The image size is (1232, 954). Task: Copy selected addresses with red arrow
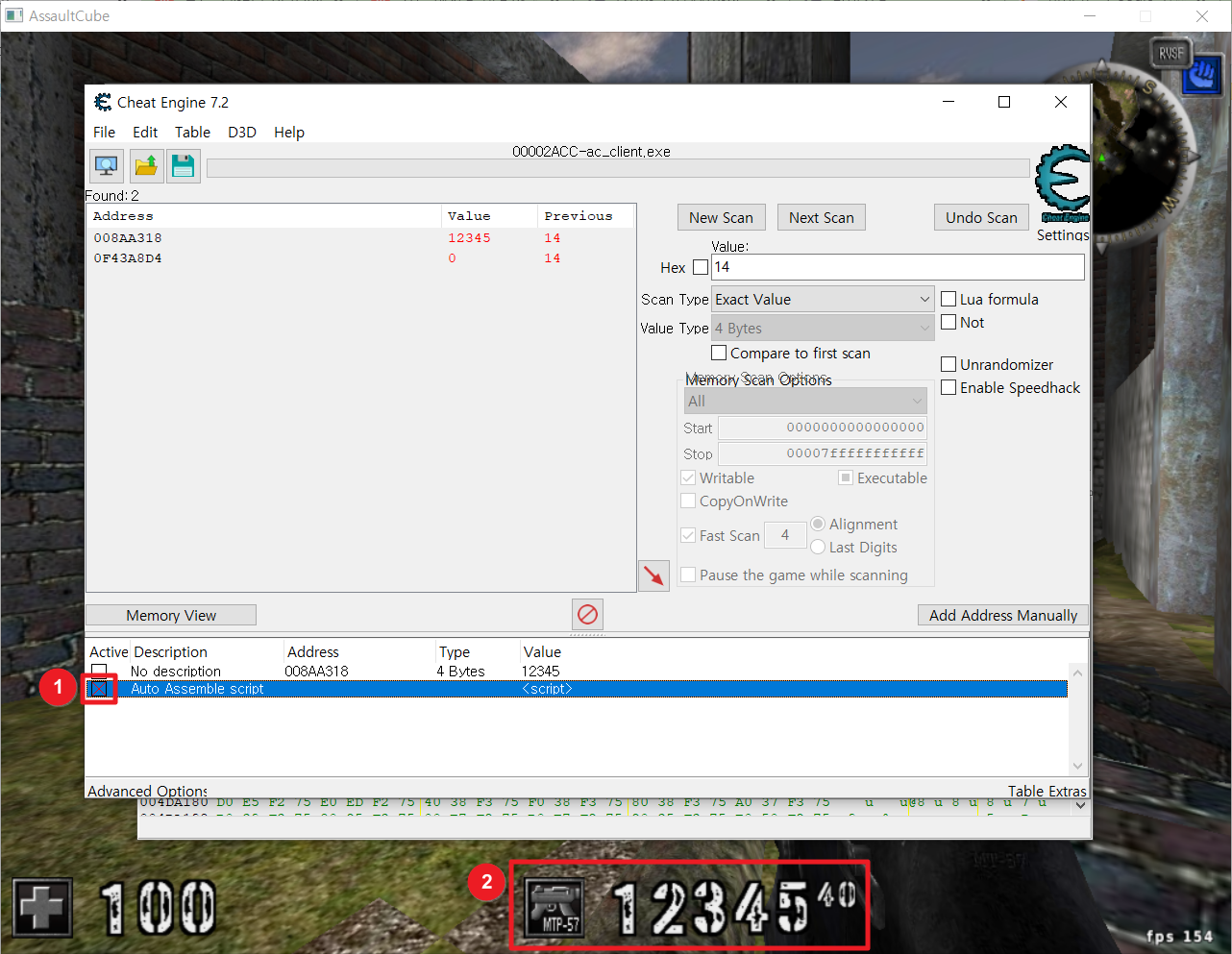coord(653,575)
